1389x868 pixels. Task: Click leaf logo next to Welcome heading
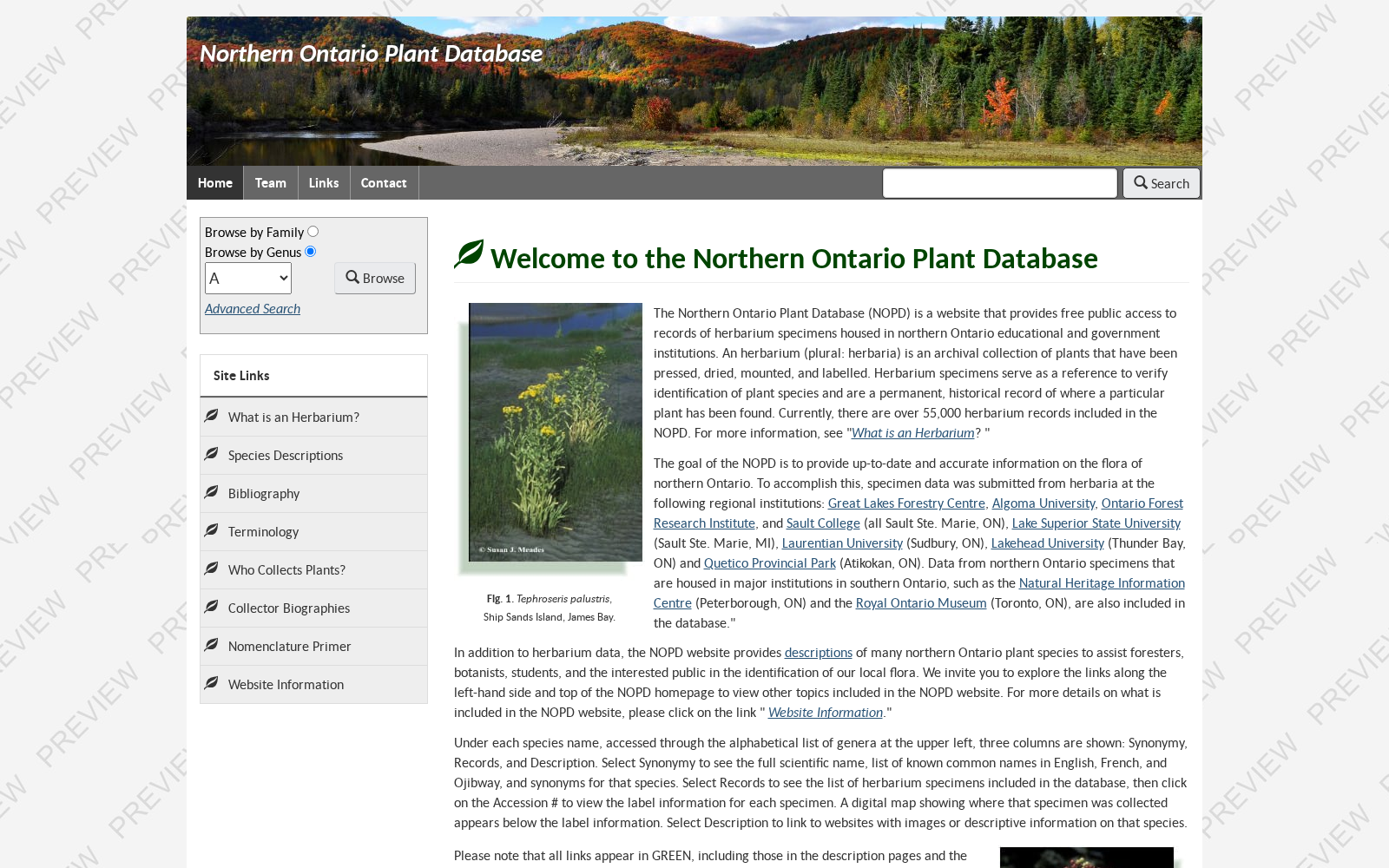tap(469, 254)
